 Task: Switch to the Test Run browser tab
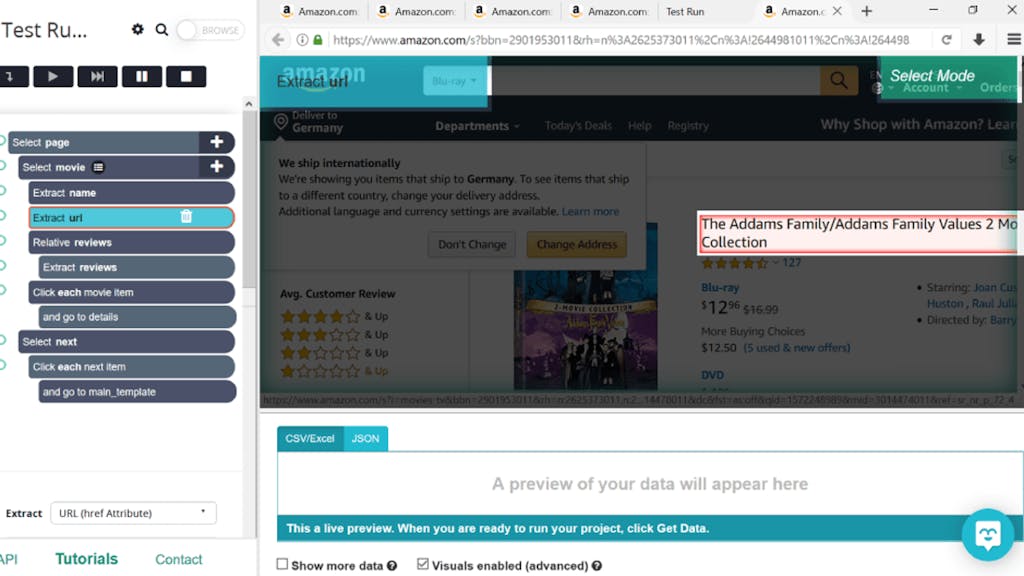(685, 11)
